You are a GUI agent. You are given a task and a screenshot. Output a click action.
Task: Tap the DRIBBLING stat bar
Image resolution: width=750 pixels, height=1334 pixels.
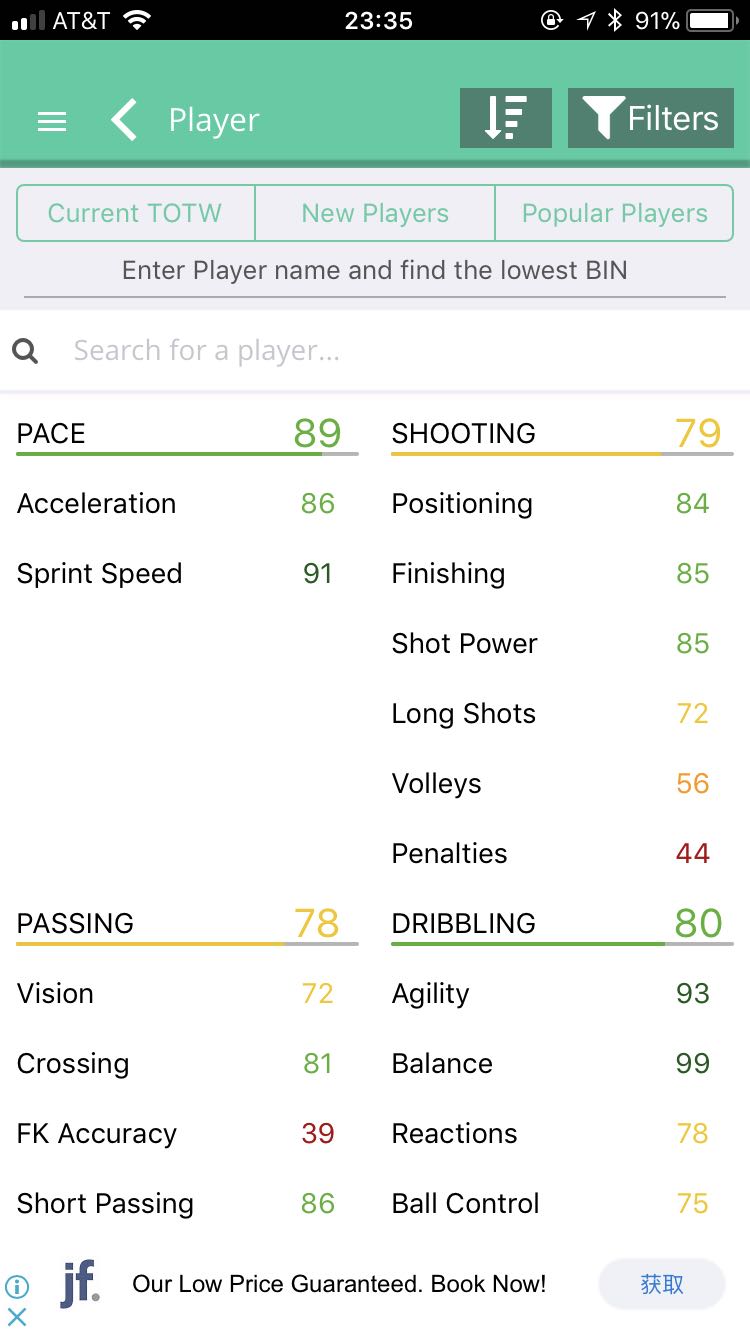point(562,944)
